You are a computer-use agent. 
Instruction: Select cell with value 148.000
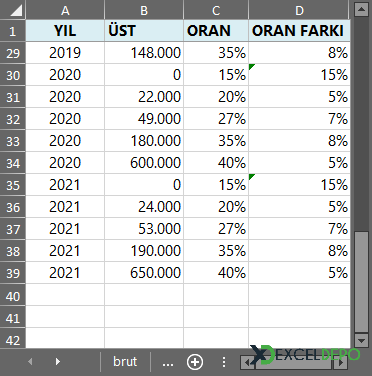[144, 53]
